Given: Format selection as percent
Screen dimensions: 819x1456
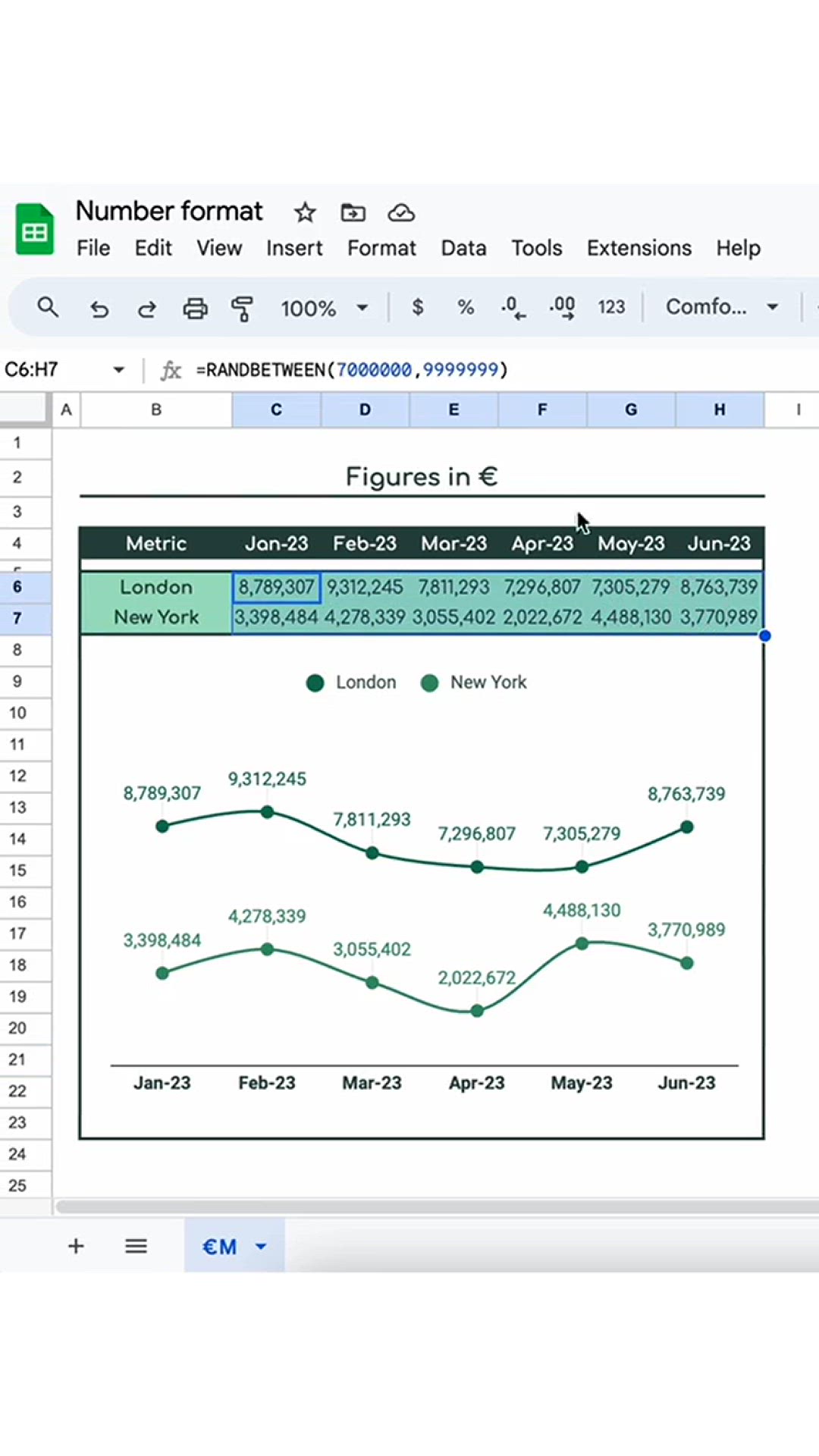Looking at the screenshot, I should [x=465, y=307].
